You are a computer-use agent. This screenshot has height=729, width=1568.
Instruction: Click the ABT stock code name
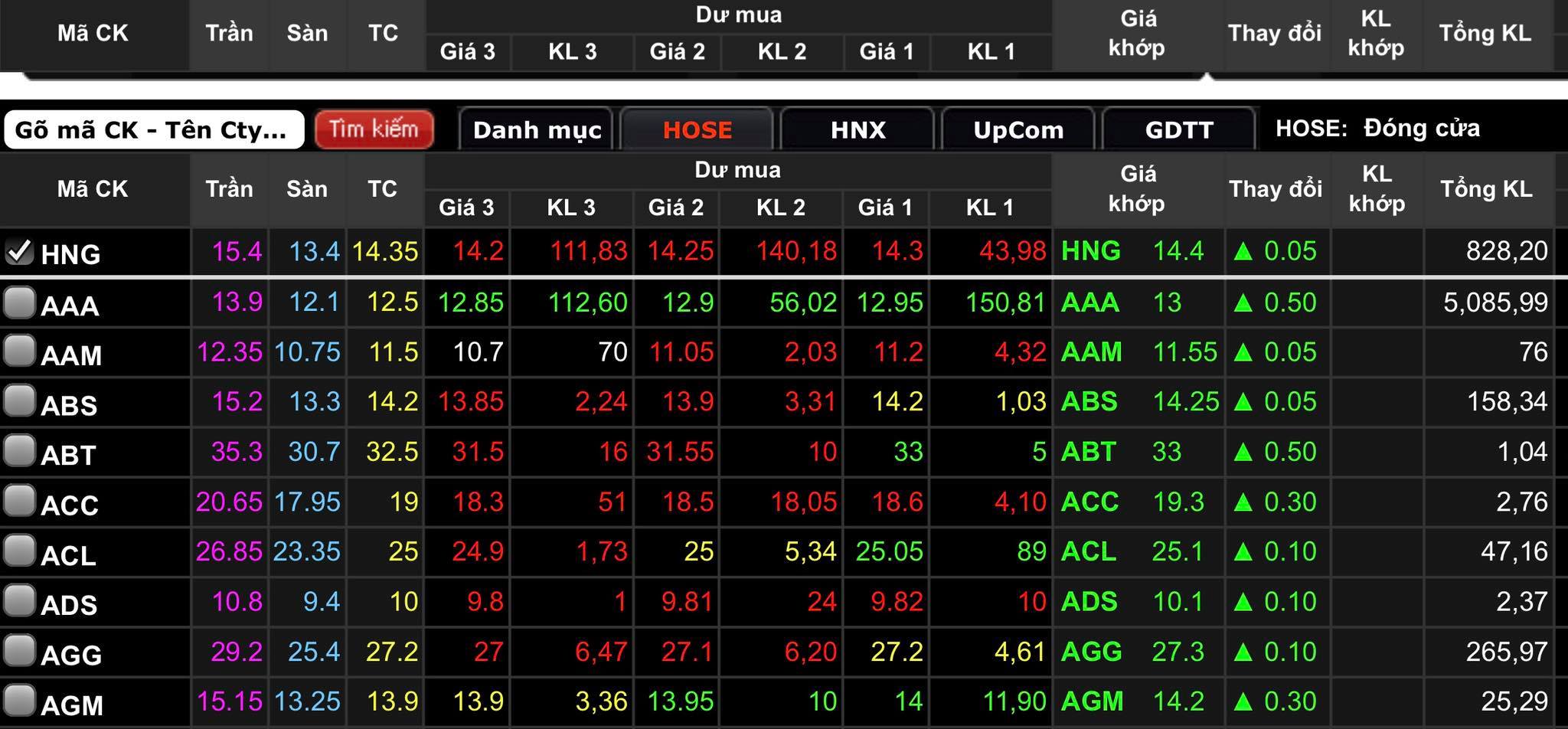point(68,455)
